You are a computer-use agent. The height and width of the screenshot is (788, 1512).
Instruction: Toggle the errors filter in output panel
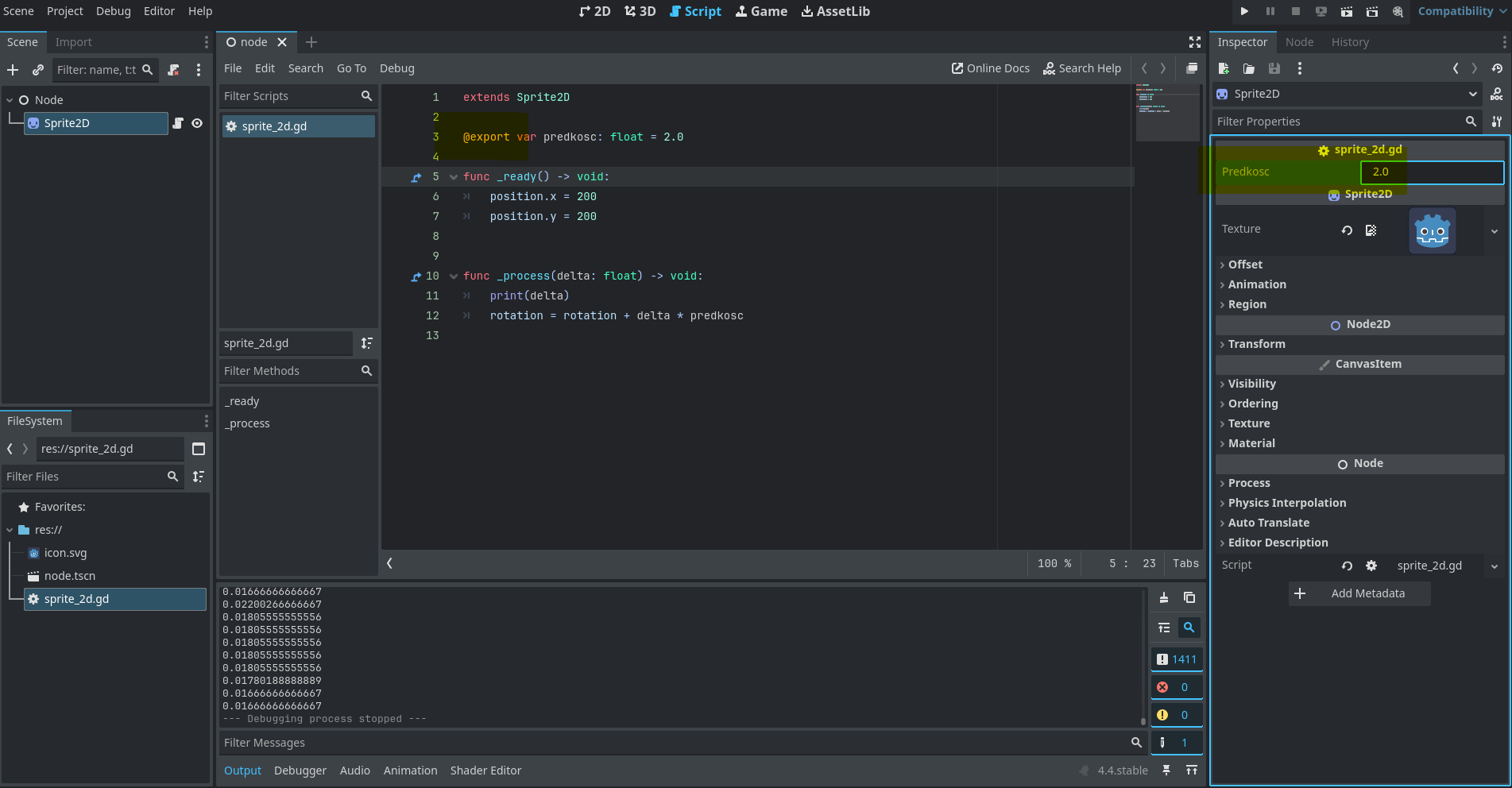point(1176,687)
